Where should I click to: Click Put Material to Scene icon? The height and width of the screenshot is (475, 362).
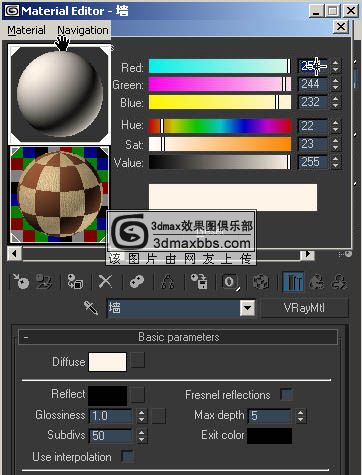click(44, 282)
